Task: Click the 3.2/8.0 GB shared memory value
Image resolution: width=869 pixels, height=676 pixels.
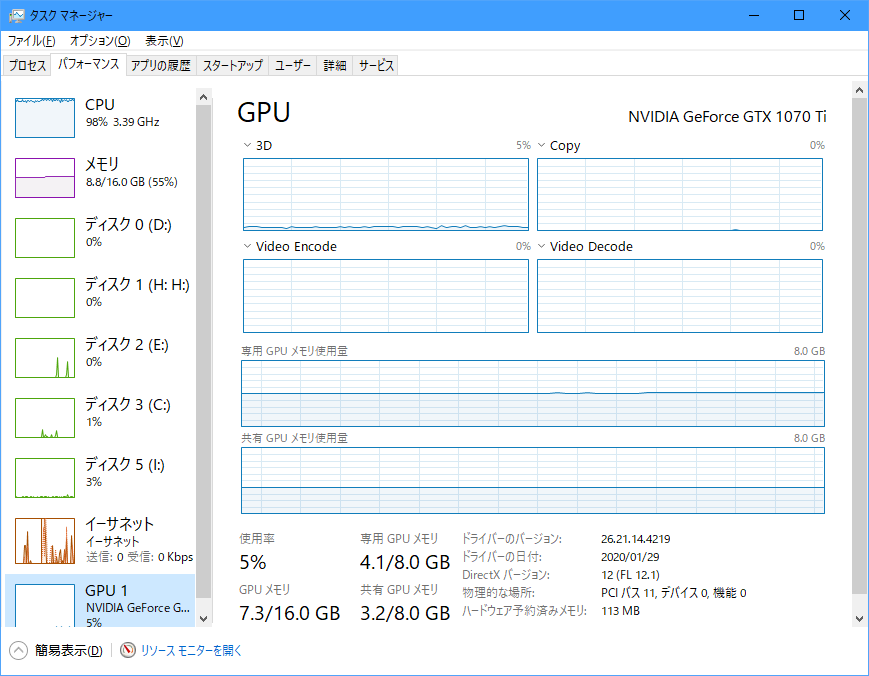Action: [405, 613]
